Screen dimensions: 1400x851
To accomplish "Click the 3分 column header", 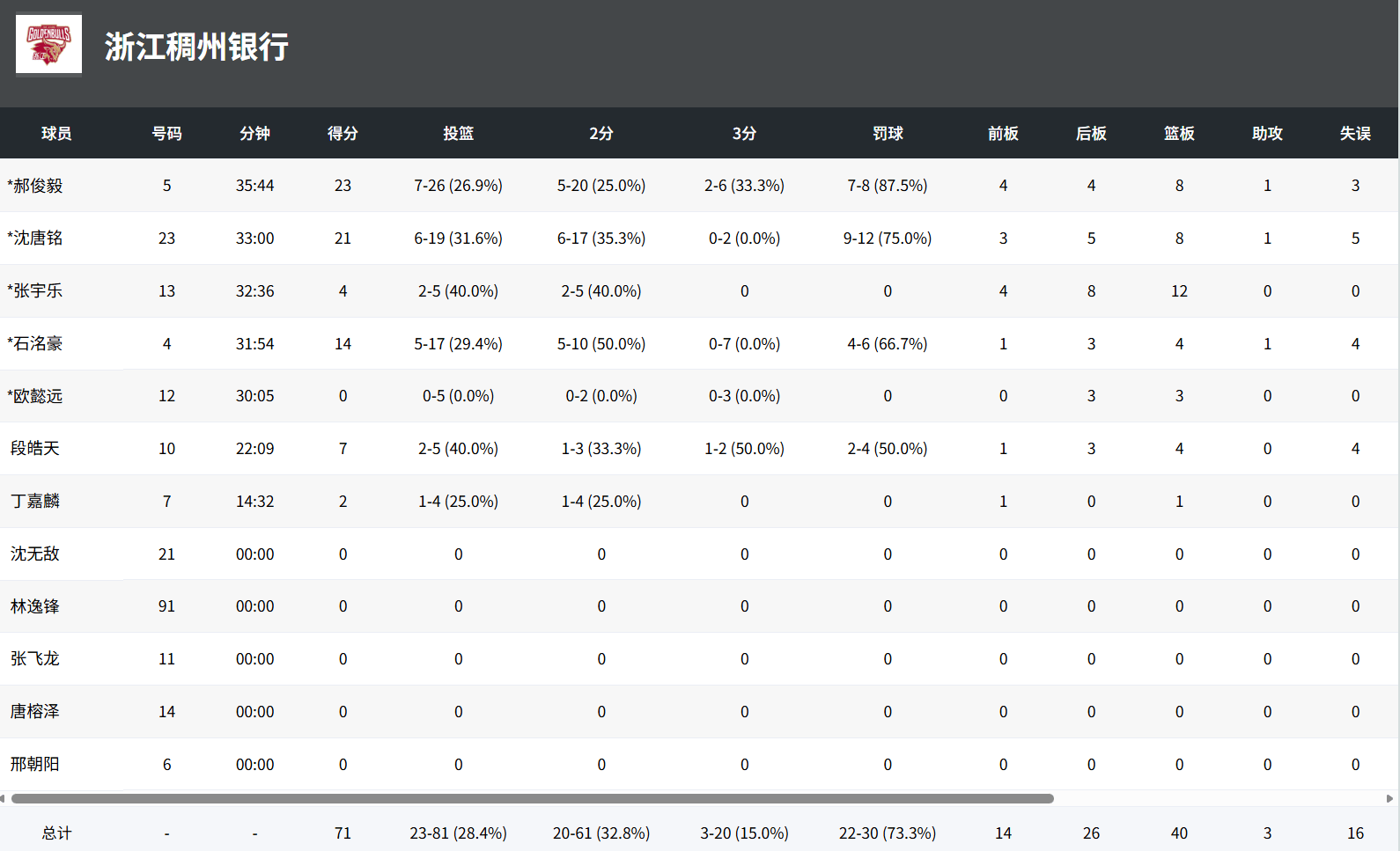I will click(744, 134).
